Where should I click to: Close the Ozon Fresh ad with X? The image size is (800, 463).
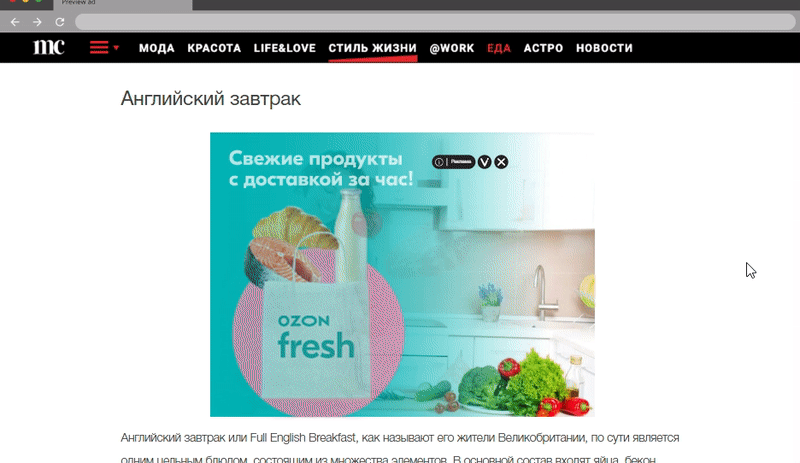point(502,162)
